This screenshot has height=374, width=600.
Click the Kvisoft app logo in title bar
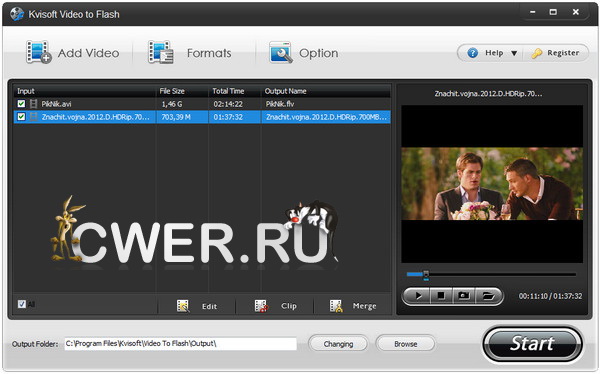[x=17, y=14]
